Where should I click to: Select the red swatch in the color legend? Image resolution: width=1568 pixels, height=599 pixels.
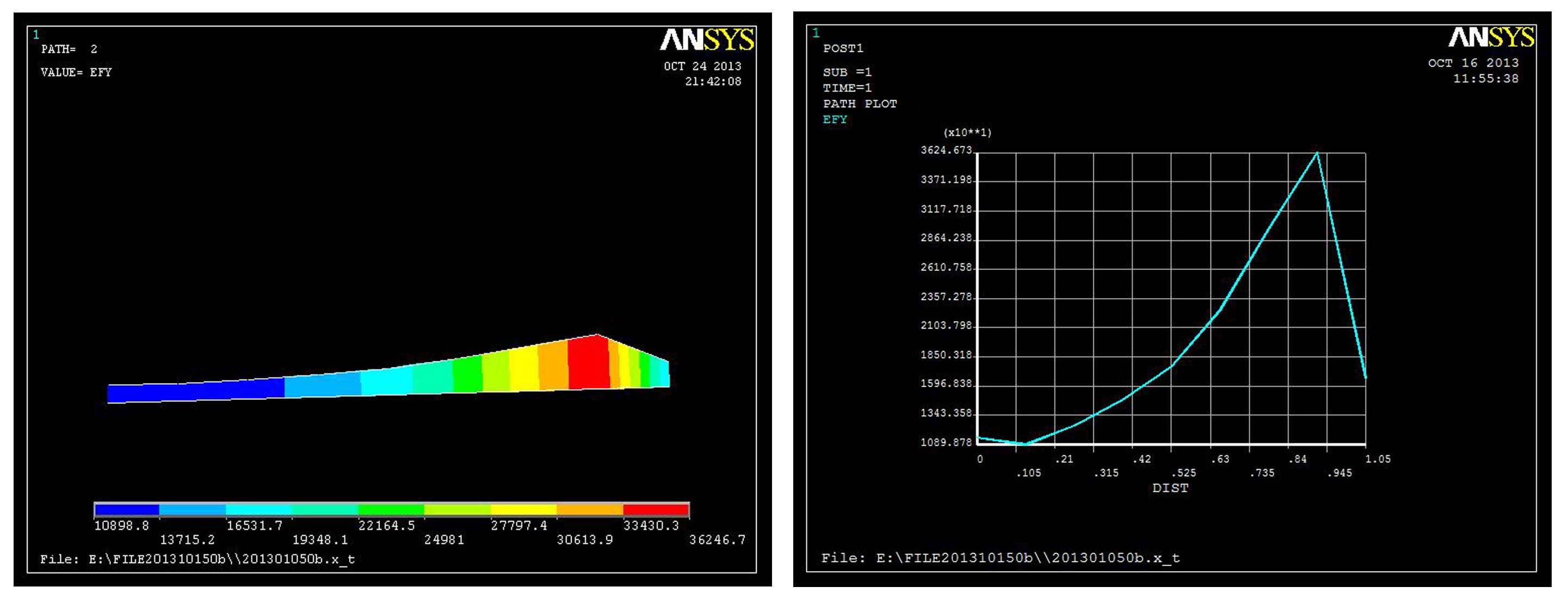coord(656,510)
